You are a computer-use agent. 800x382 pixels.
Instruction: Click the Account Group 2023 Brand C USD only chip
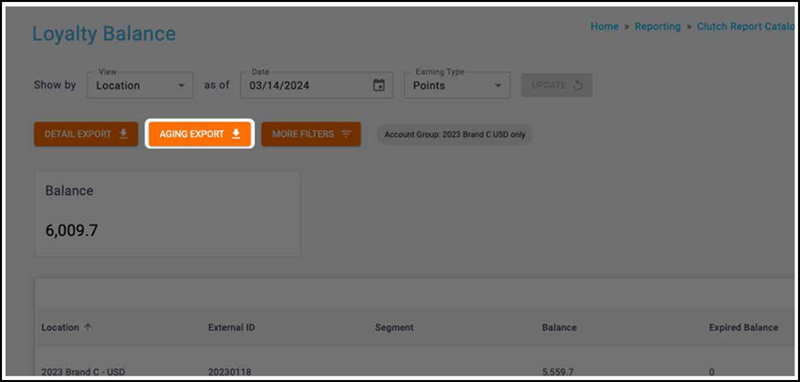click(x=455, y=135)
